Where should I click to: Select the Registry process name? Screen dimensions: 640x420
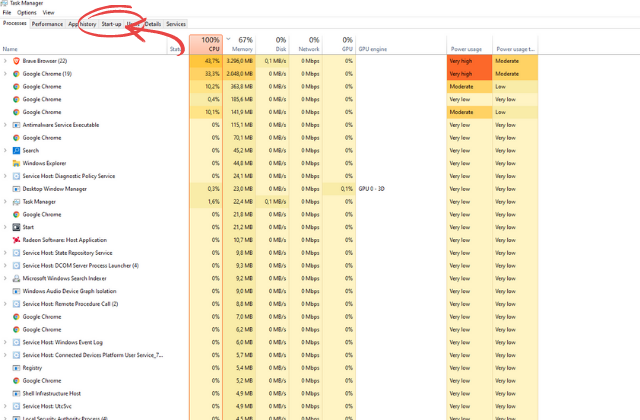(32, 368)
